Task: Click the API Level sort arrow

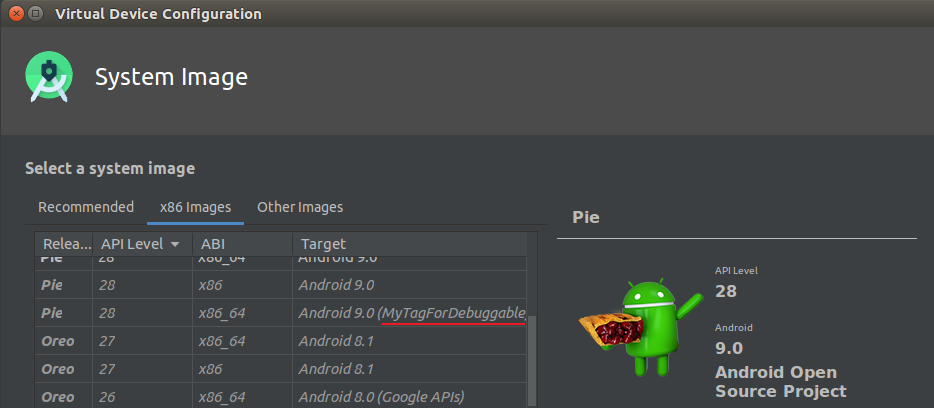Action: [175, 245]
